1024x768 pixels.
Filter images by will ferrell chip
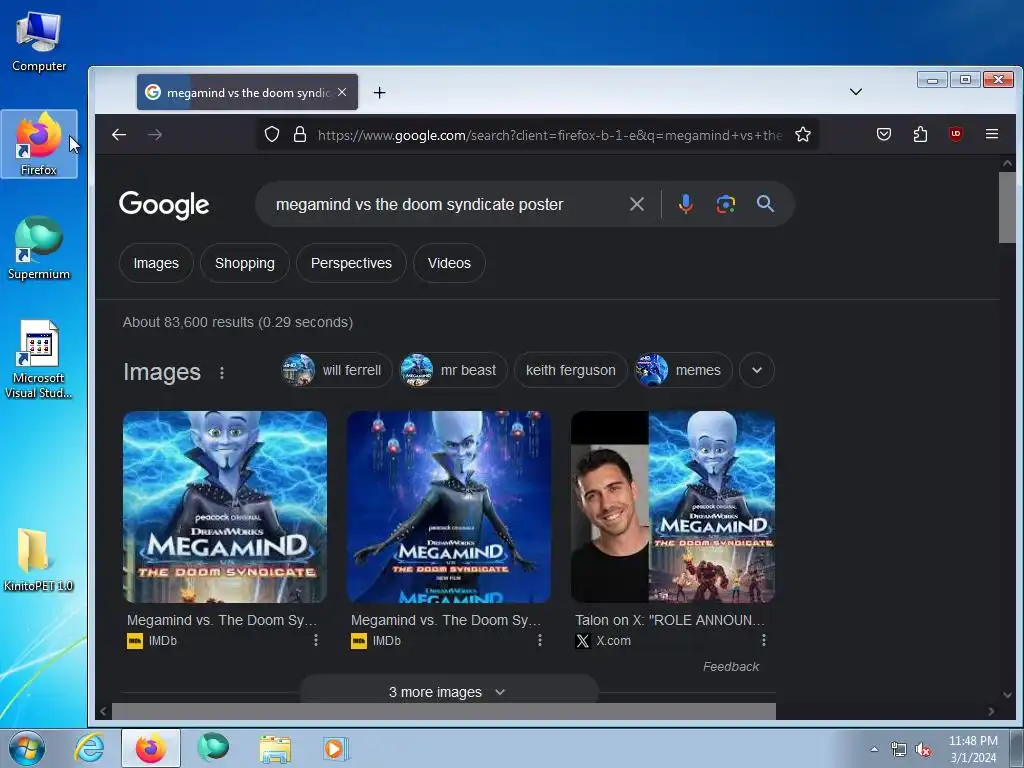[336, 370]
